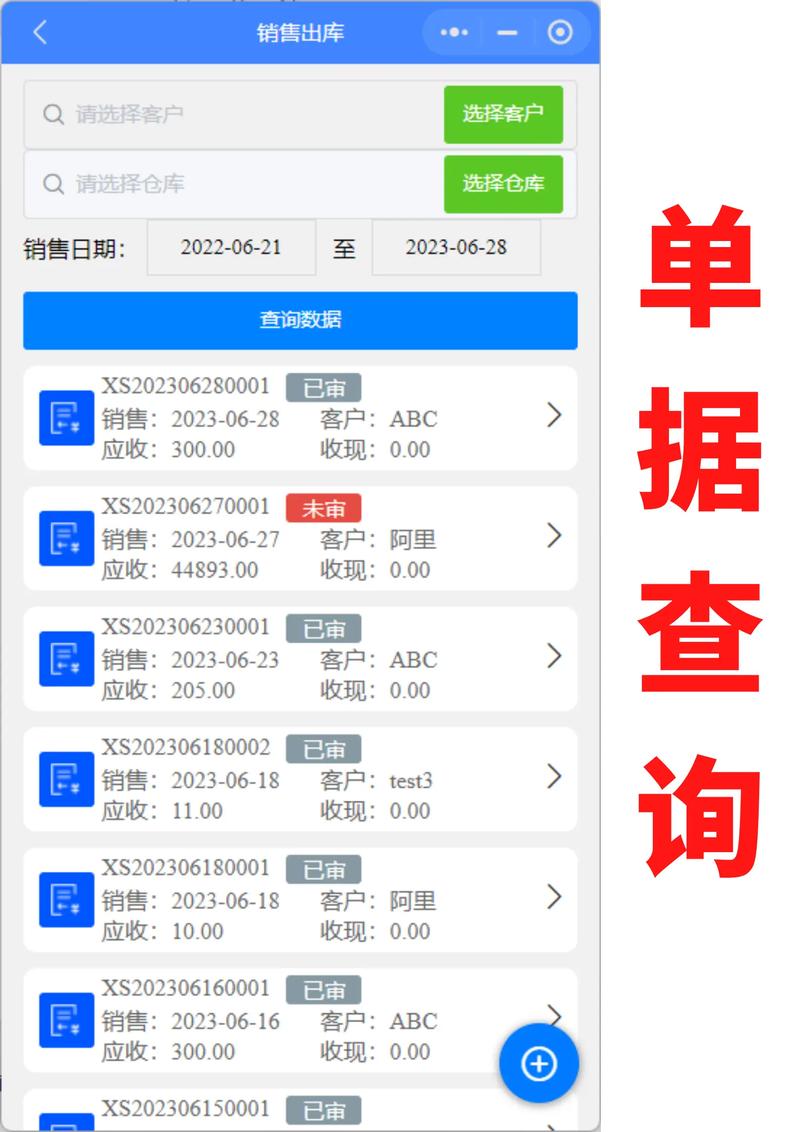Select order number XS202306160001
The image size is (800, 1132).
(x=186, y=988)
